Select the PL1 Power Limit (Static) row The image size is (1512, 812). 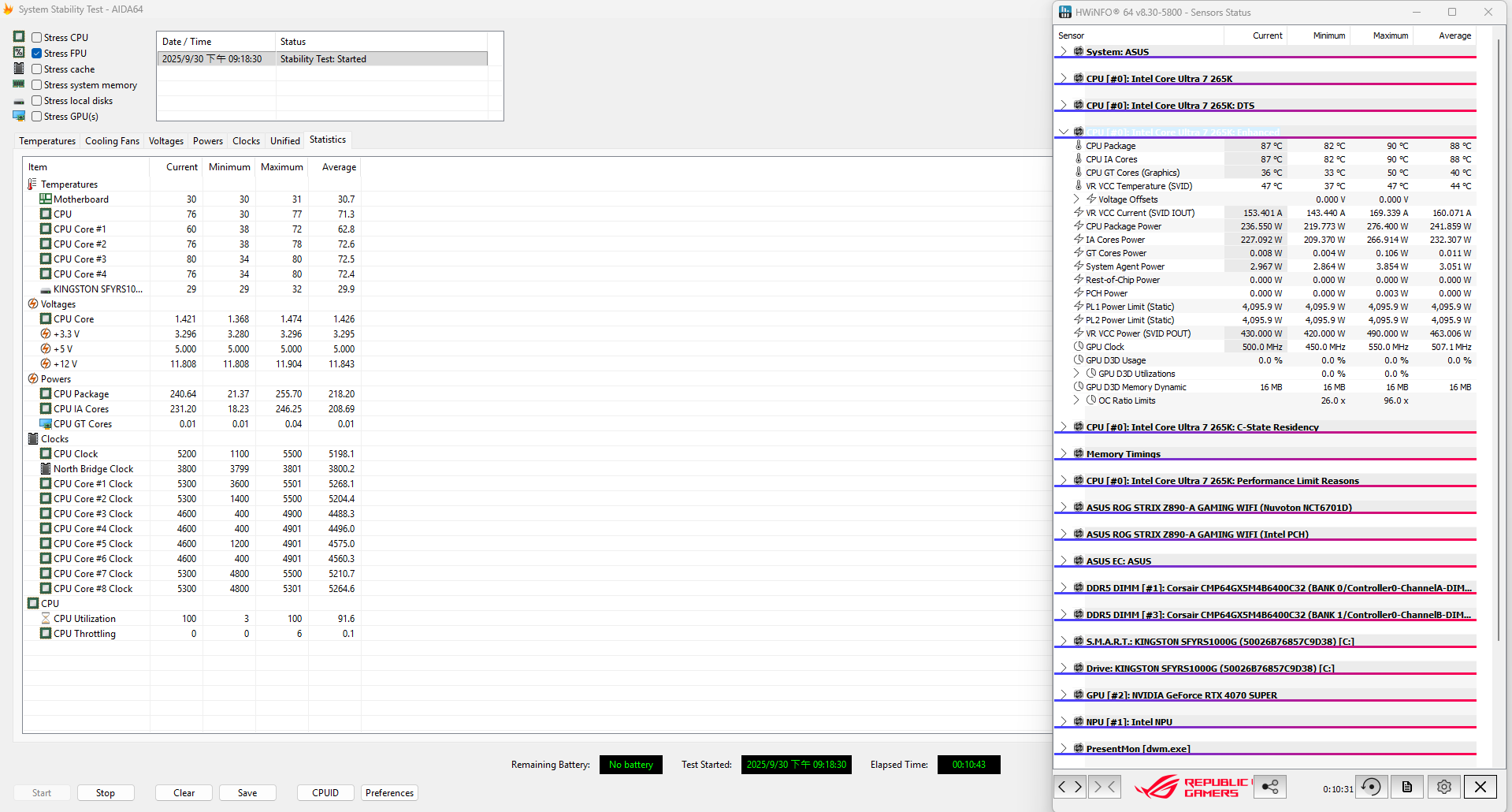(x=1265, y=307)
